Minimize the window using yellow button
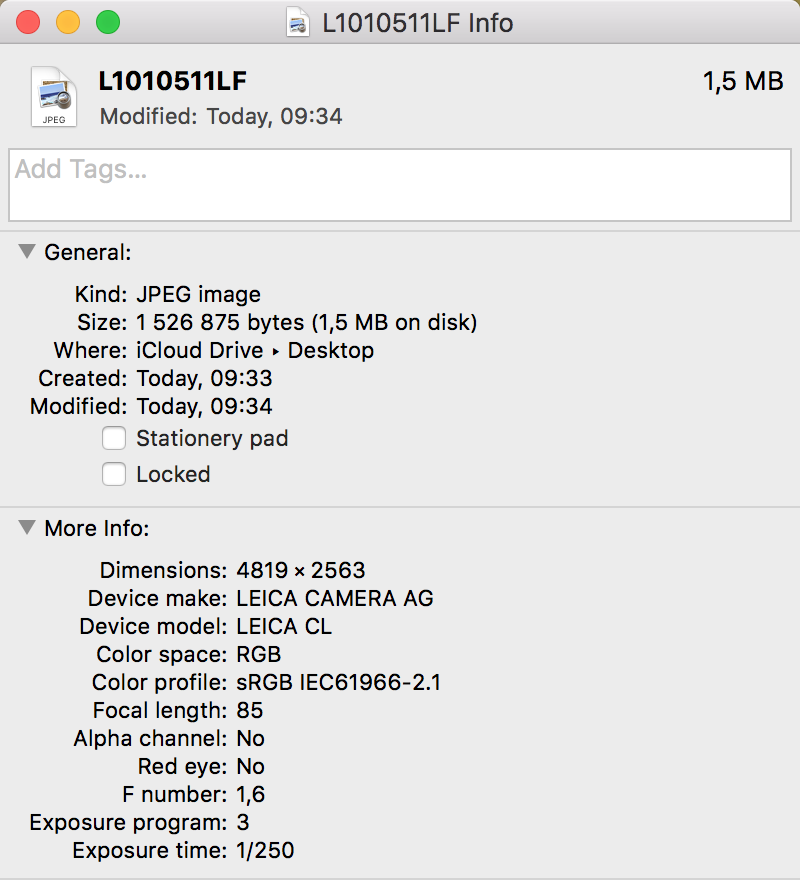The height and width of the screenshot is (880, 800). 67,22
